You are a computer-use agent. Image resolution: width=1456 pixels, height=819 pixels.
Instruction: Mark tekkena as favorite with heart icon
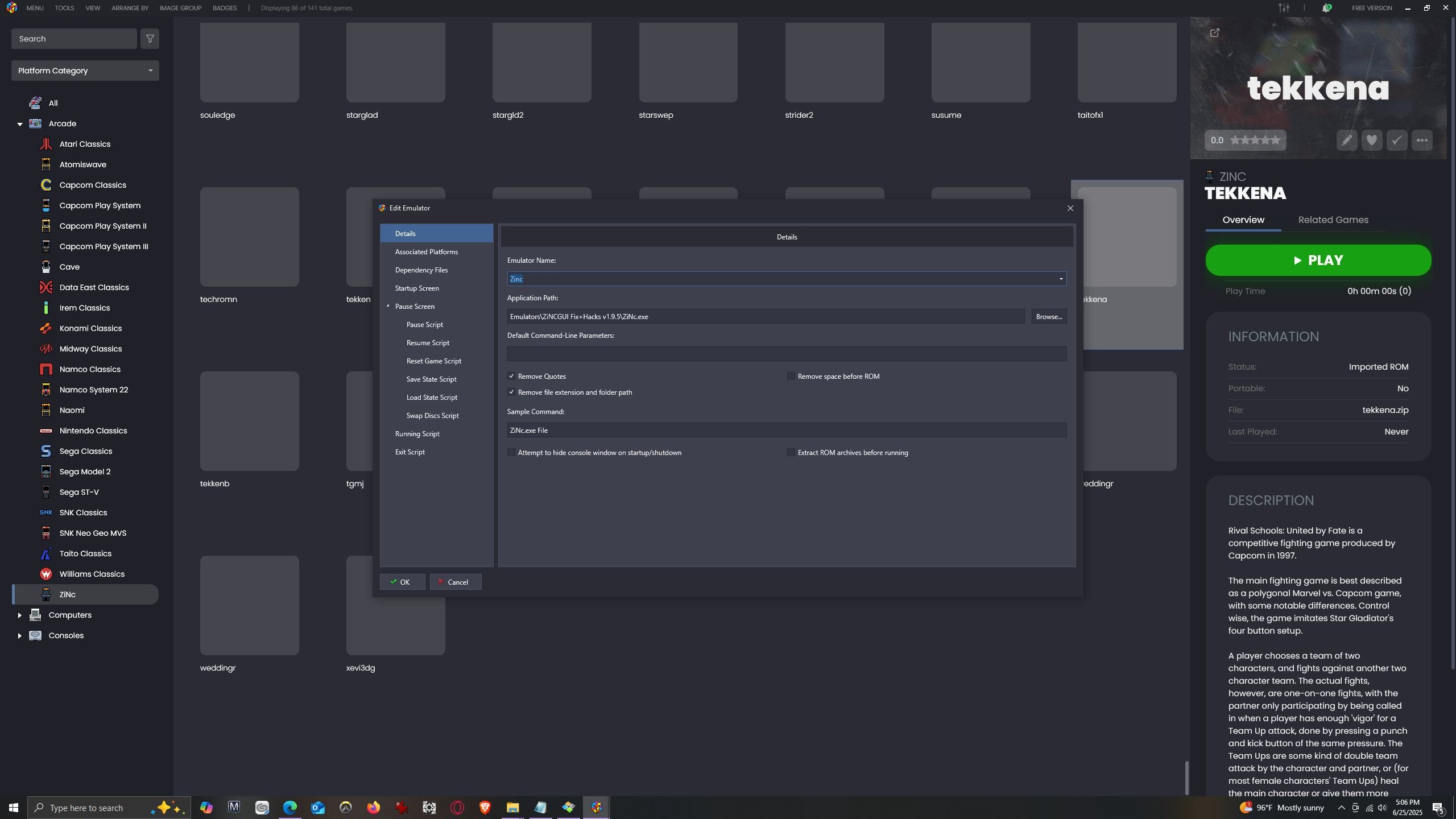click(1372, 140)
